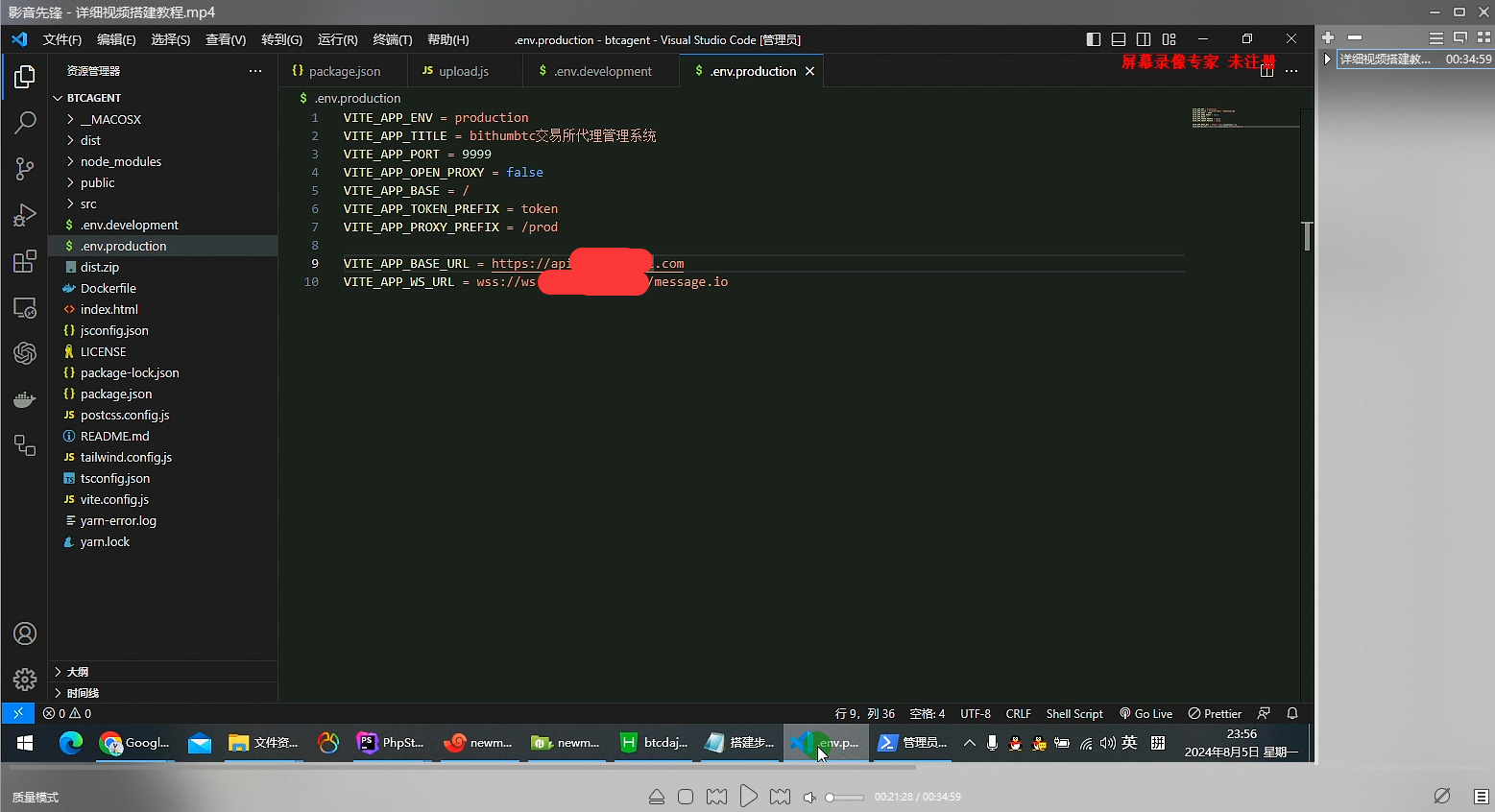Viewport: 1495px width, 812px height.
Task: Open the 编辑(E) menu
Action: coord(116,39)
